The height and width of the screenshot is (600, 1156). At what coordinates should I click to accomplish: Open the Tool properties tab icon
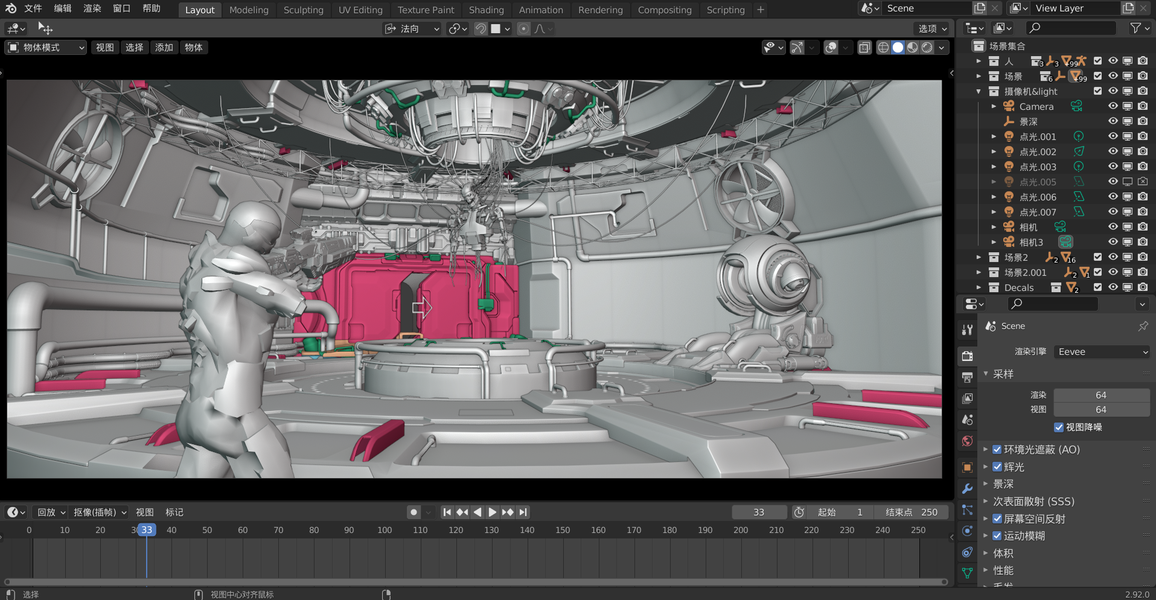point(967,329)
